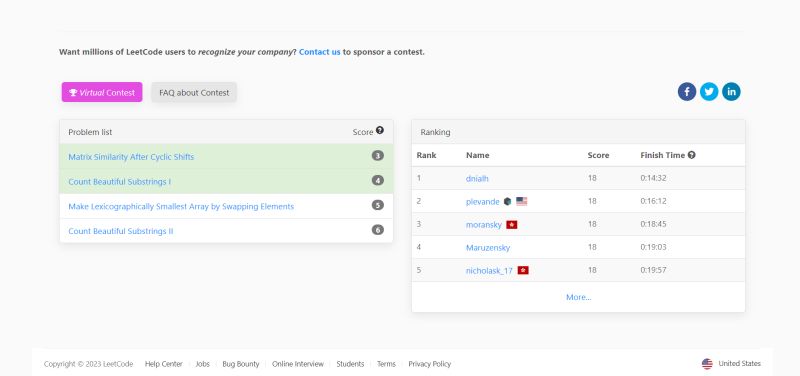800x376 pixels.
Task: Open Make Lexicographically Smallest Array problem
Action: pos(181,207)
